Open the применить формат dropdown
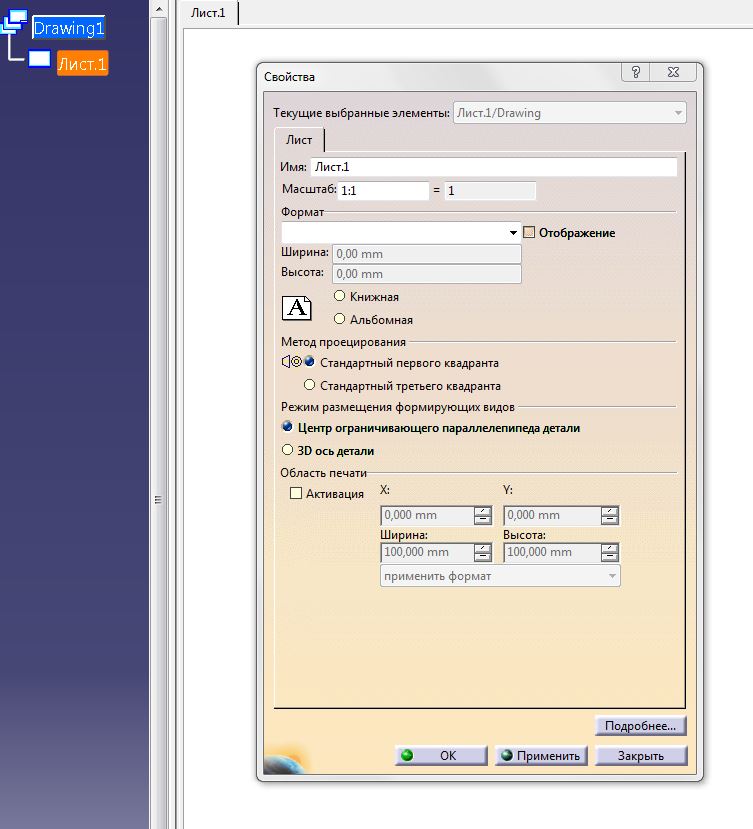 (x=500, y=576)
